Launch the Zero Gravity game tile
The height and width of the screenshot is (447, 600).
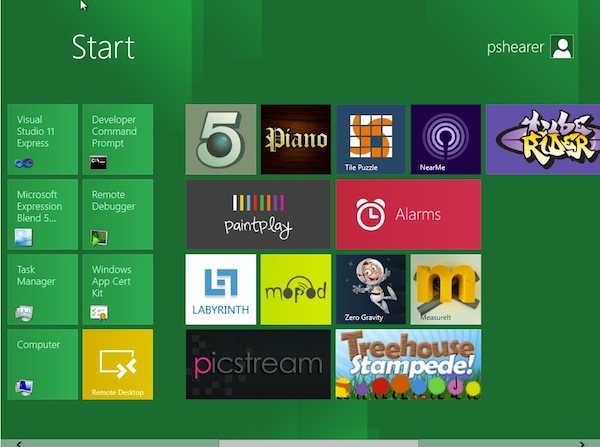(371, 289)
